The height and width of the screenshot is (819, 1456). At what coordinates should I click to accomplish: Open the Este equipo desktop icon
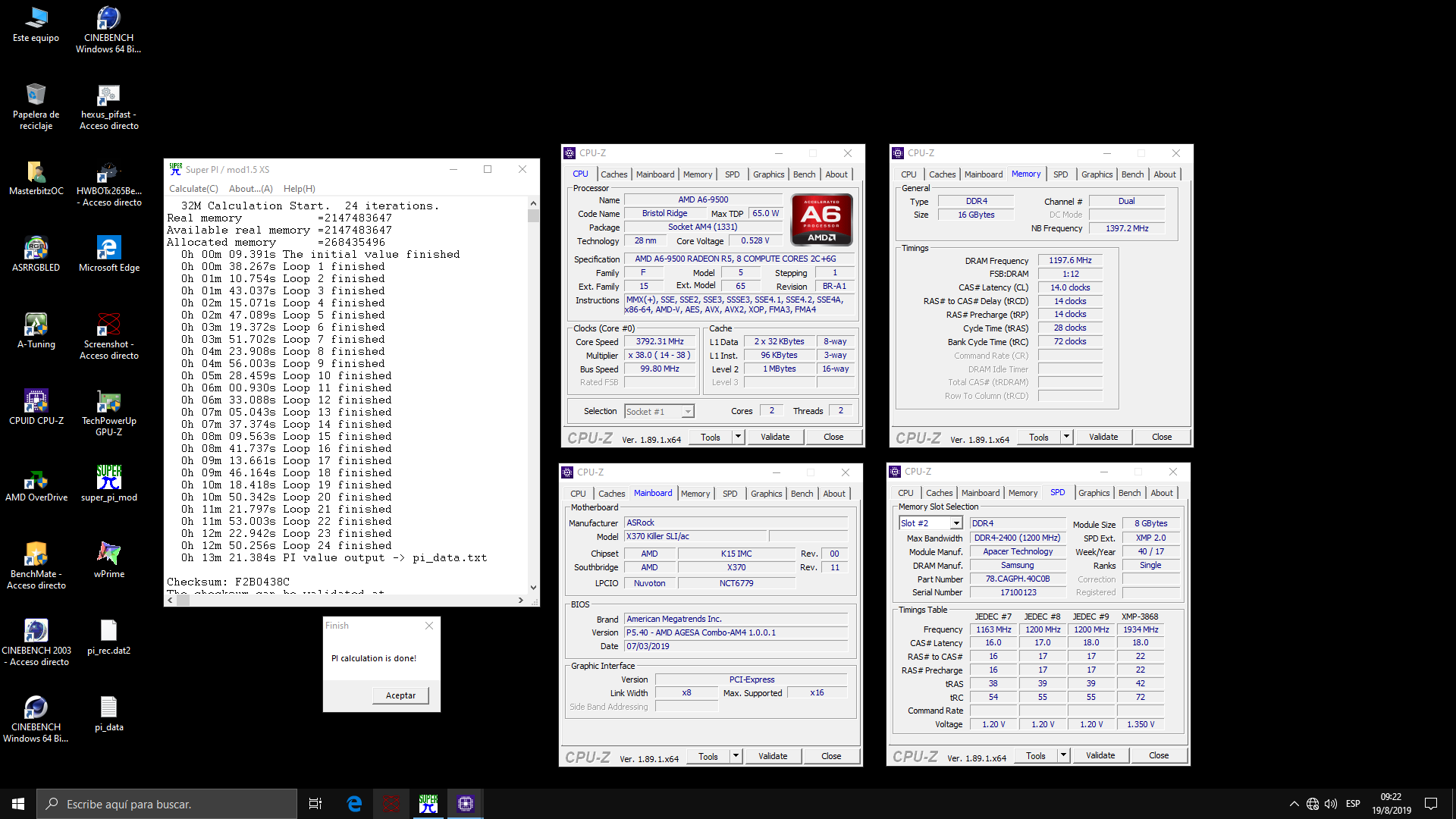pyautogui.click(x=36, y=25)
